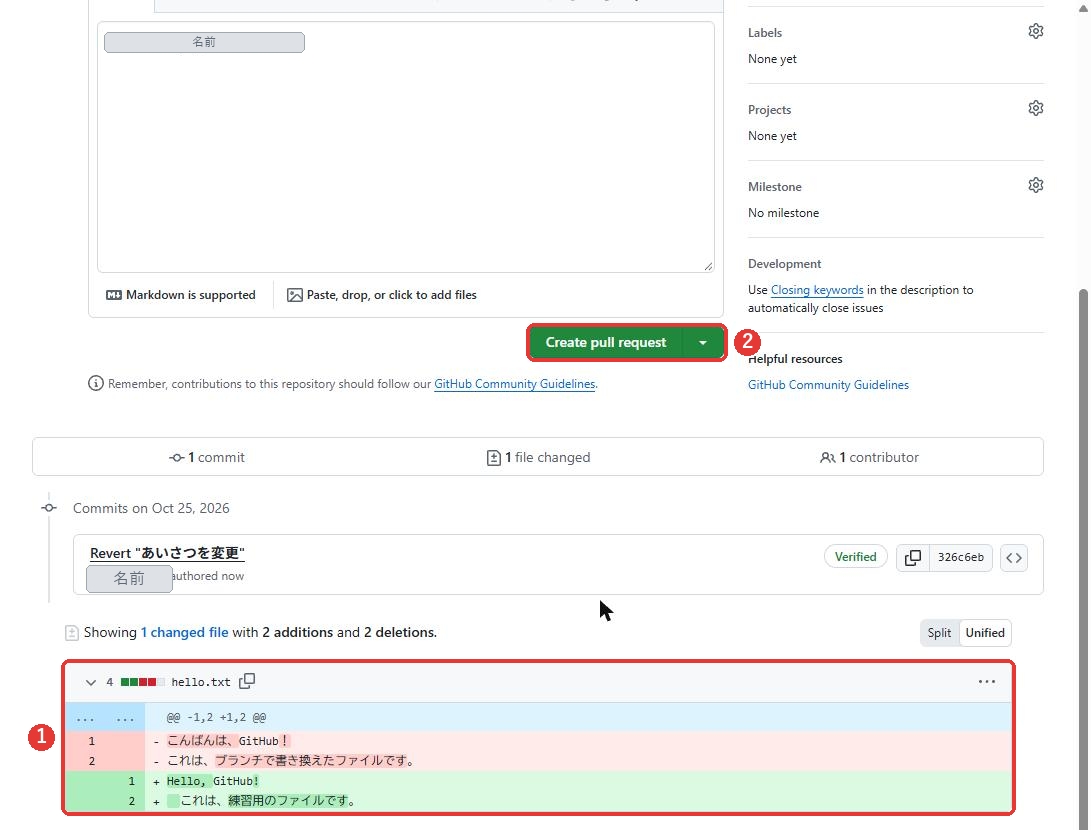Click the hunk header '@@ -1,2 +1,2 @@'

click(x=216, y=717)
